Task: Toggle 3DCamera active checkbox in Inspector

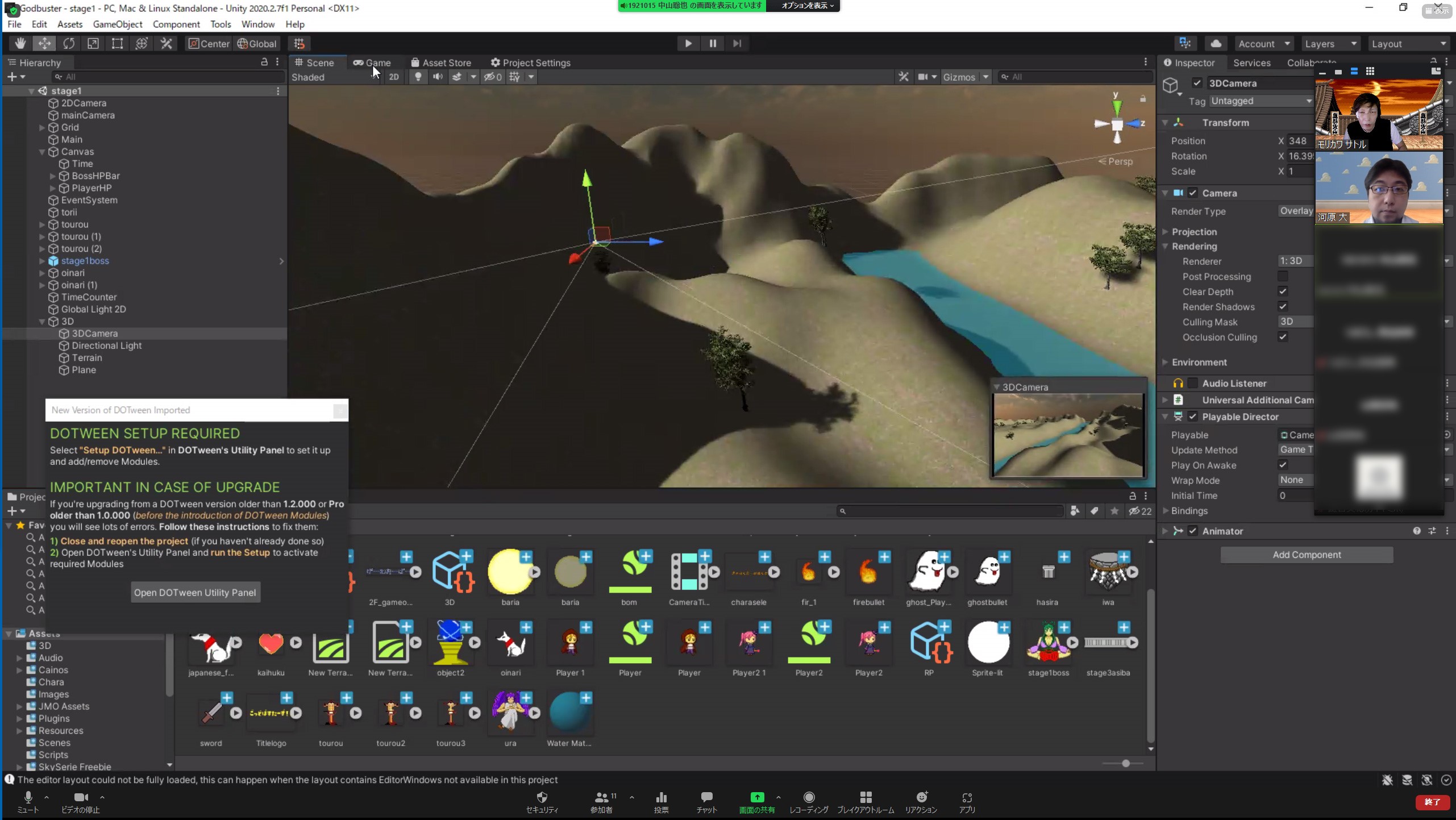Action: [1197, 83]
